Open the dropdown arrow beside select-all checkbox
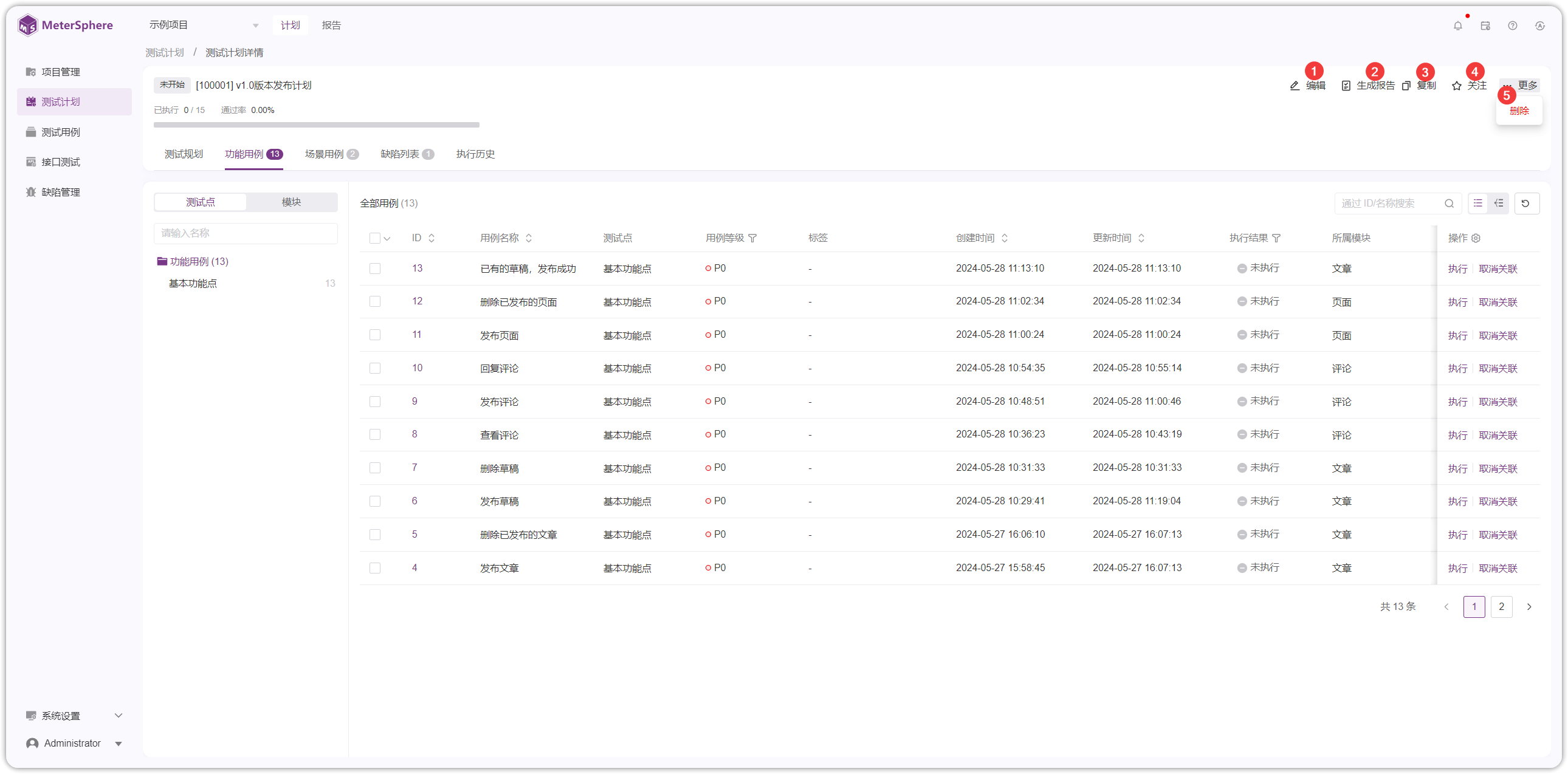This screenshot has height=774, width=1568. (x=387, y=239)
